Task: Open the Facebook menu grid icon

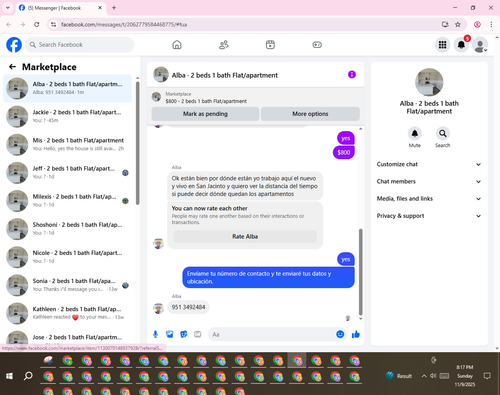Action: click(442, 45)
